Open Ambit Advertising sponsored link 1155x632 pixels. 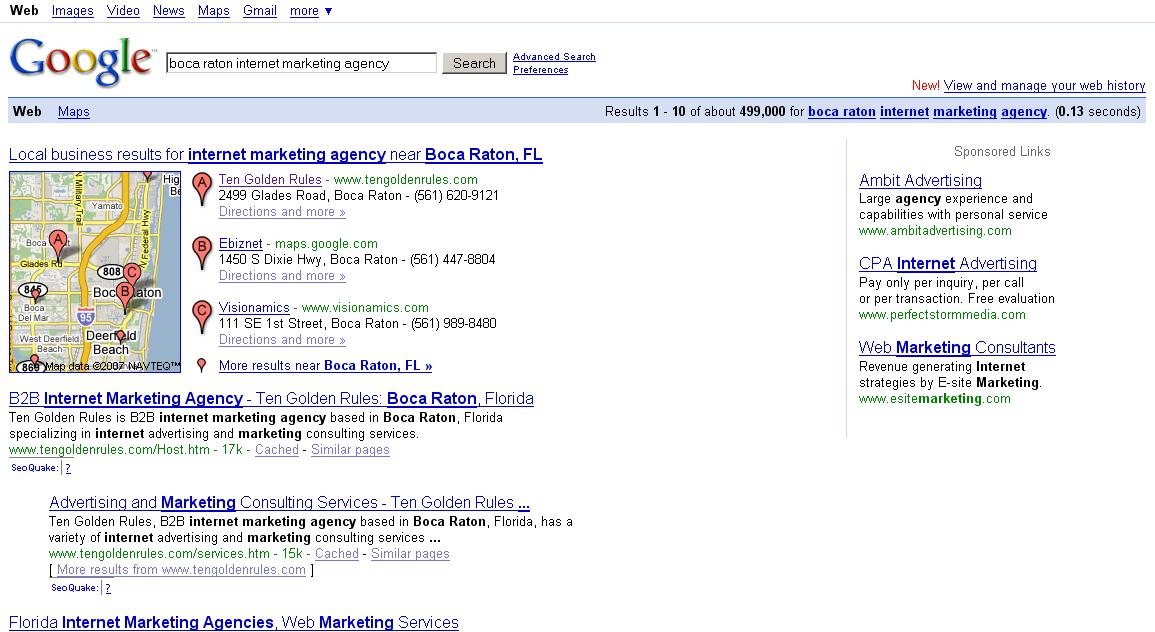coord(920,180)
